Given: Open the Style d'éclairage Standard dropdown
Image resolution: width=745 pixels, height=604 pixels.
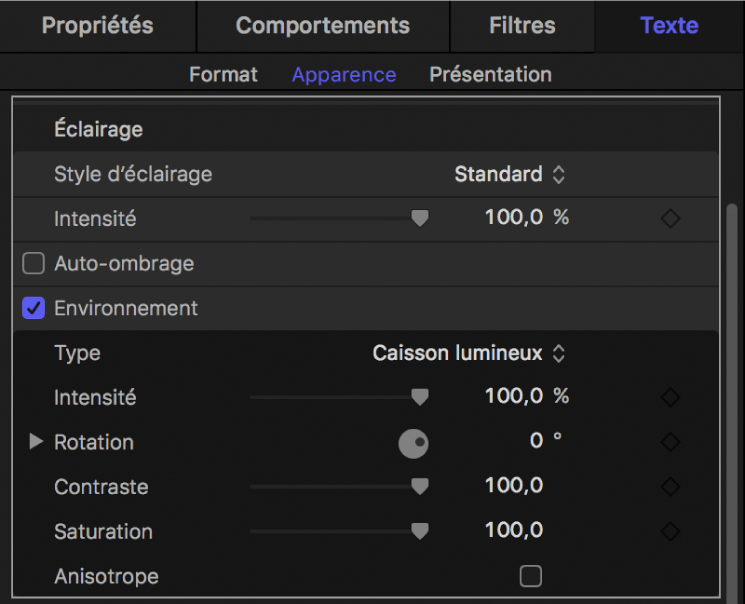Looking at the screenshot, I should pyautogui.click(x=510, y=174).
